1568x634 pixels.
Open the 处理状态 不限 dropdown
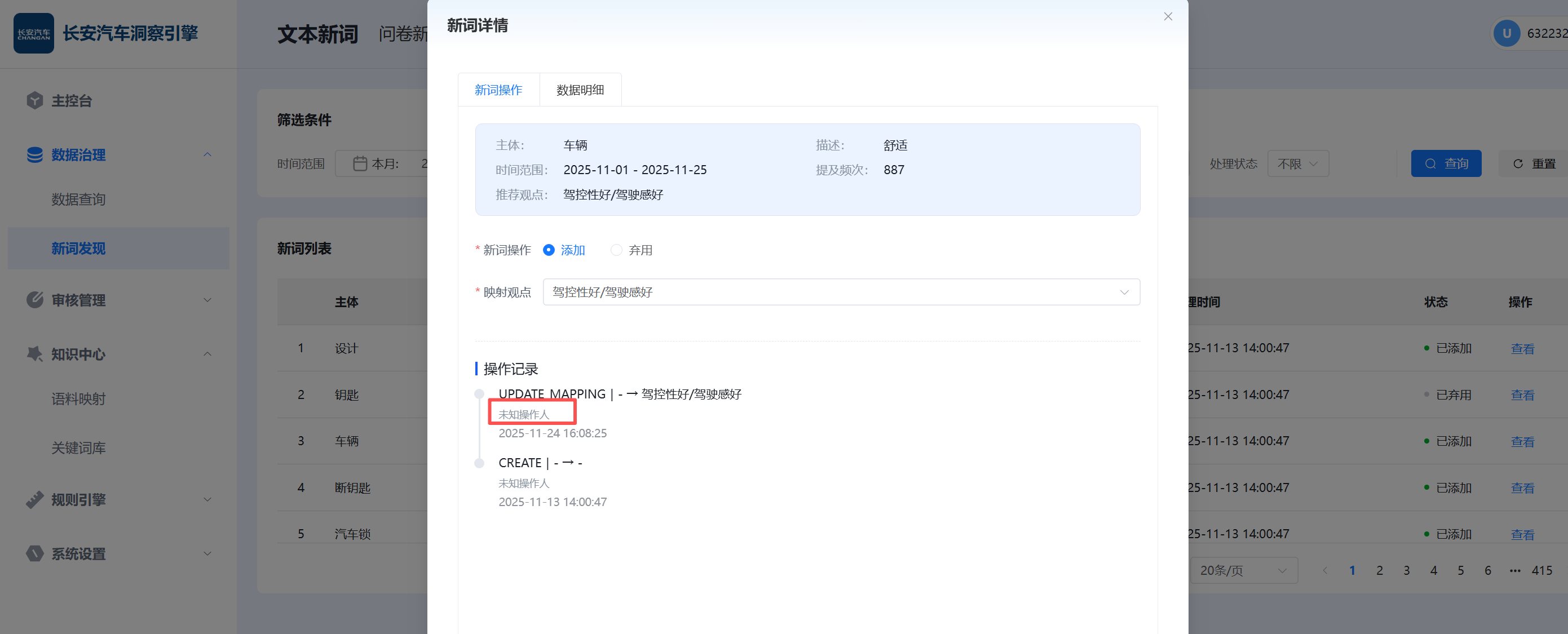pos(1297,163)
